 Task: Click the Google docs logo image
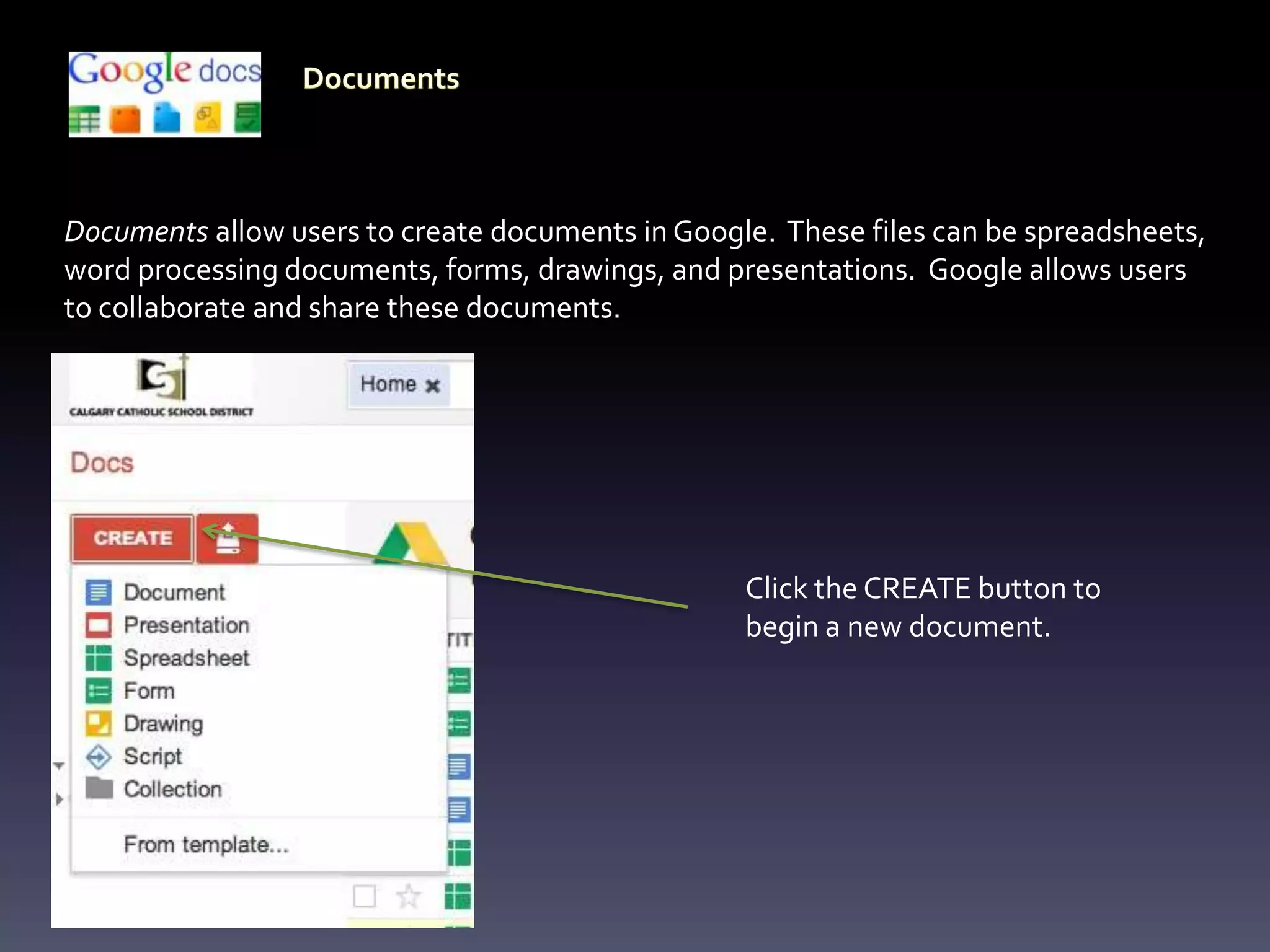(x=165, y=94)
